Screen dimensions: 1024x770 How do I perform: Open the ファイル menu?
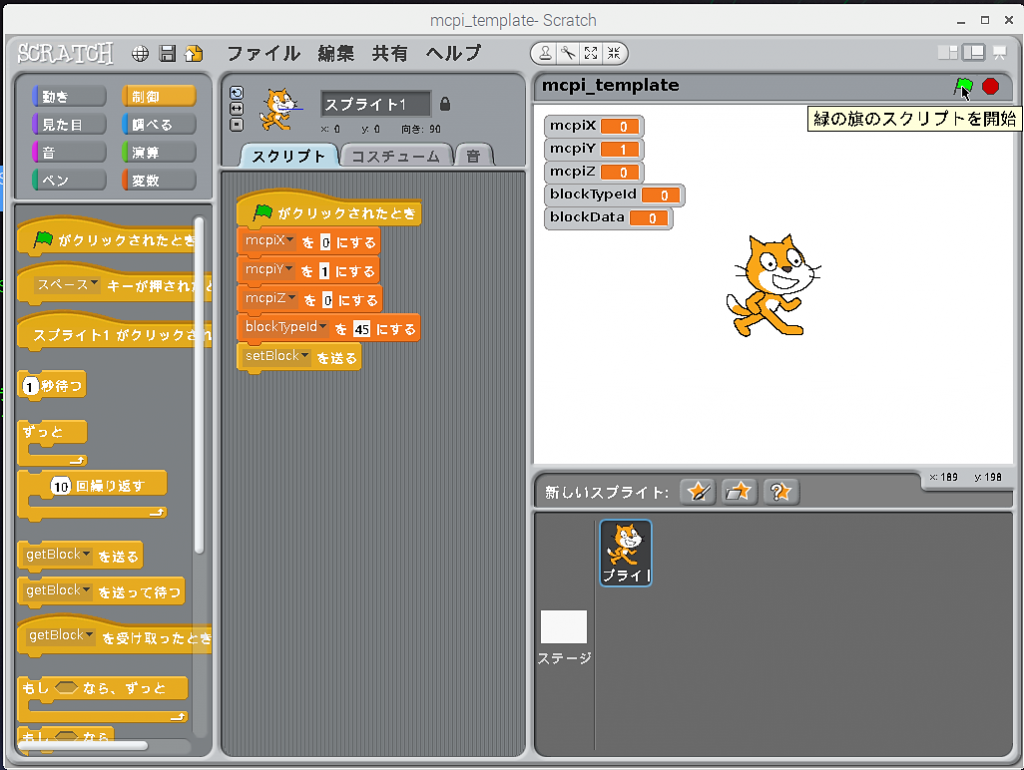tap(264, 54)
